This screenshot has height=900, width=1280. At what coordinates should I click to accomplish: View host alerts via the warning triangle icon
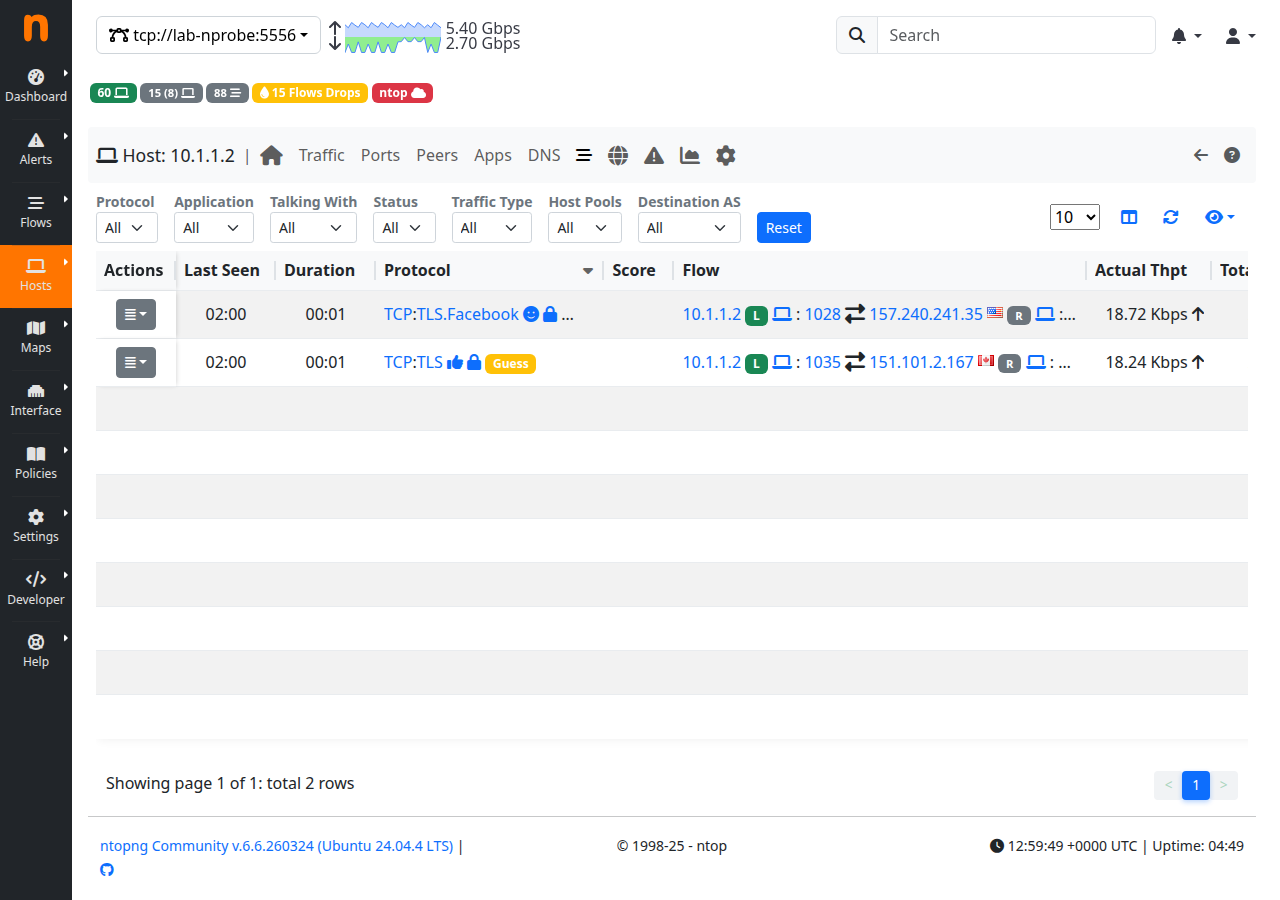pyautogui.click(x=653, y=155)
